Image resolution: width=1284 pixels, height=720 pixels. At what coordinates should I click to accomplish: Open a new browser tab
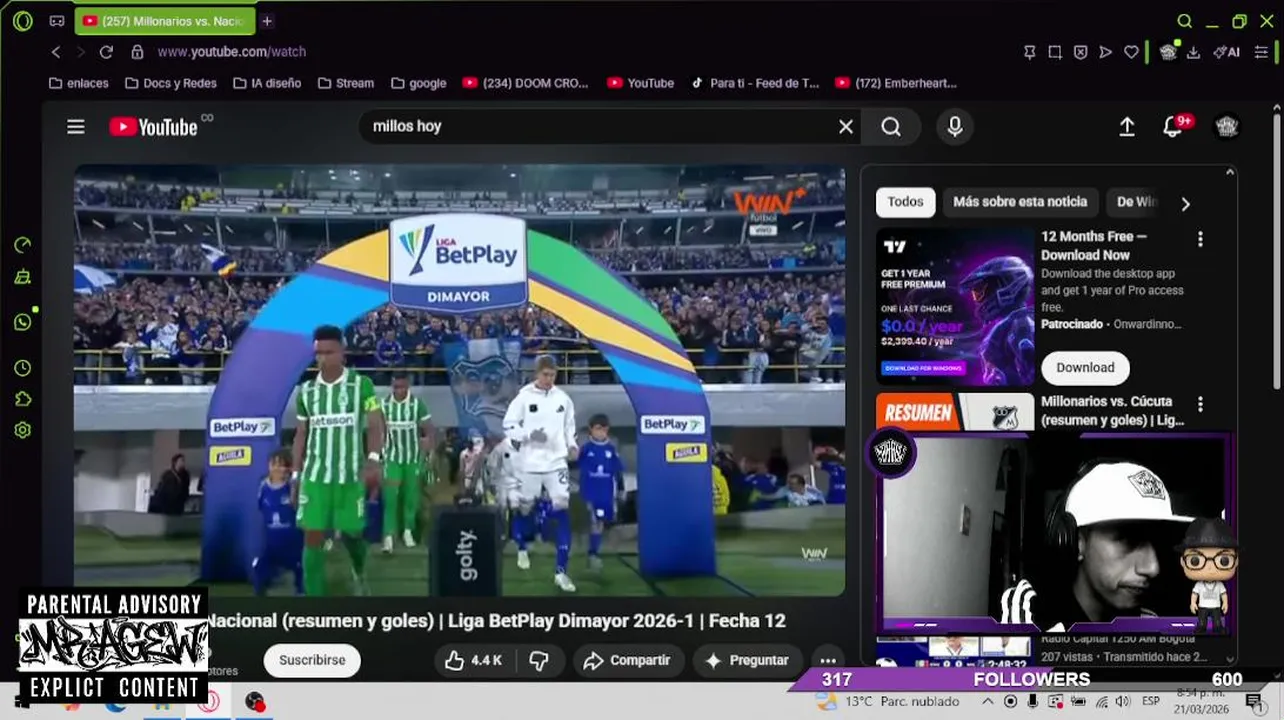[x=267, y=21]
